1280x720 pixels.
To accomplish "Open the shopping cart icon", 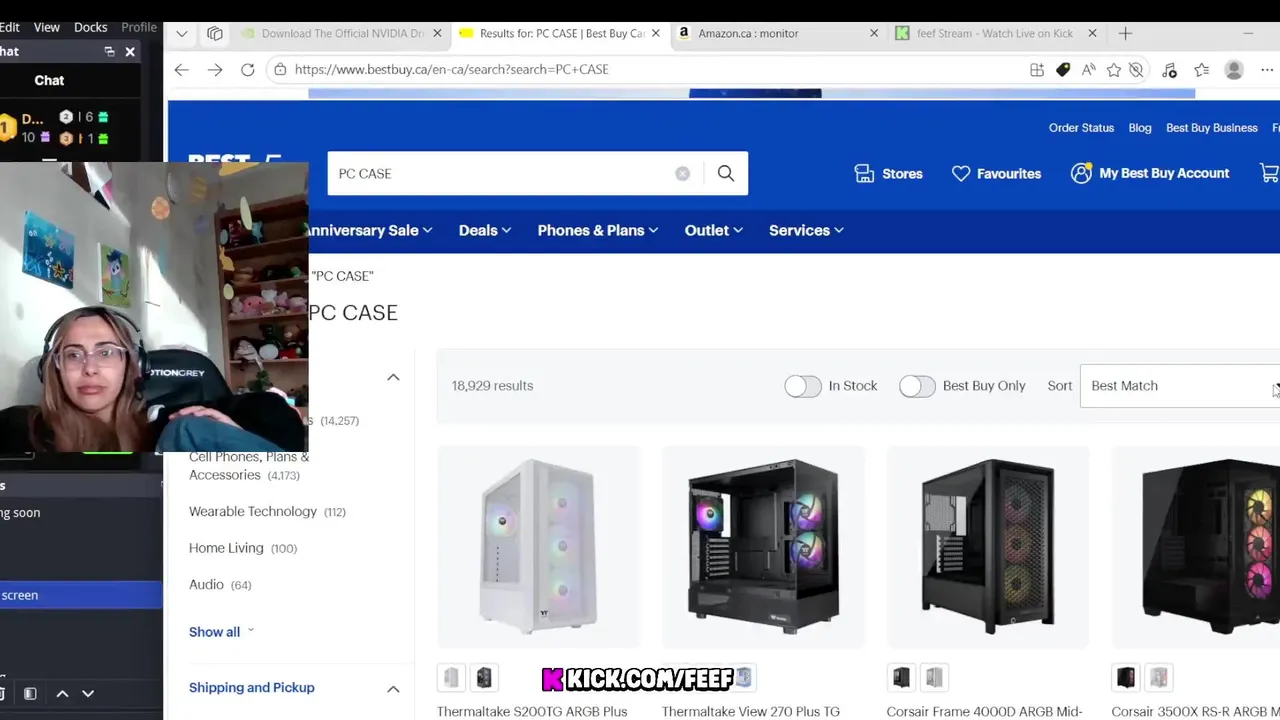I will coord(1269,173).
